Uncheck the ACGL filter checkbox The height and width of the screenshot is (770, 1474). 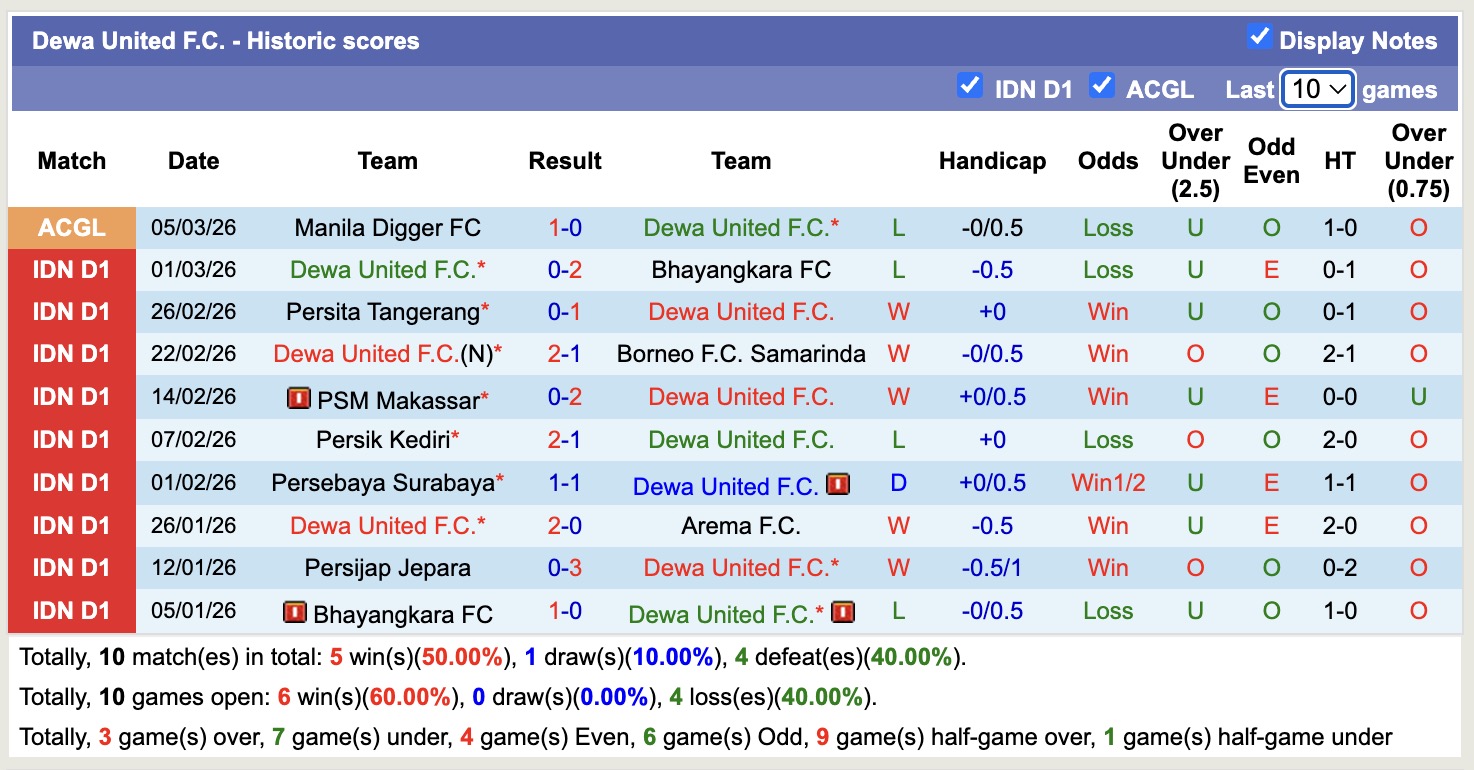pyautogui.click(x=1103, y=86)
